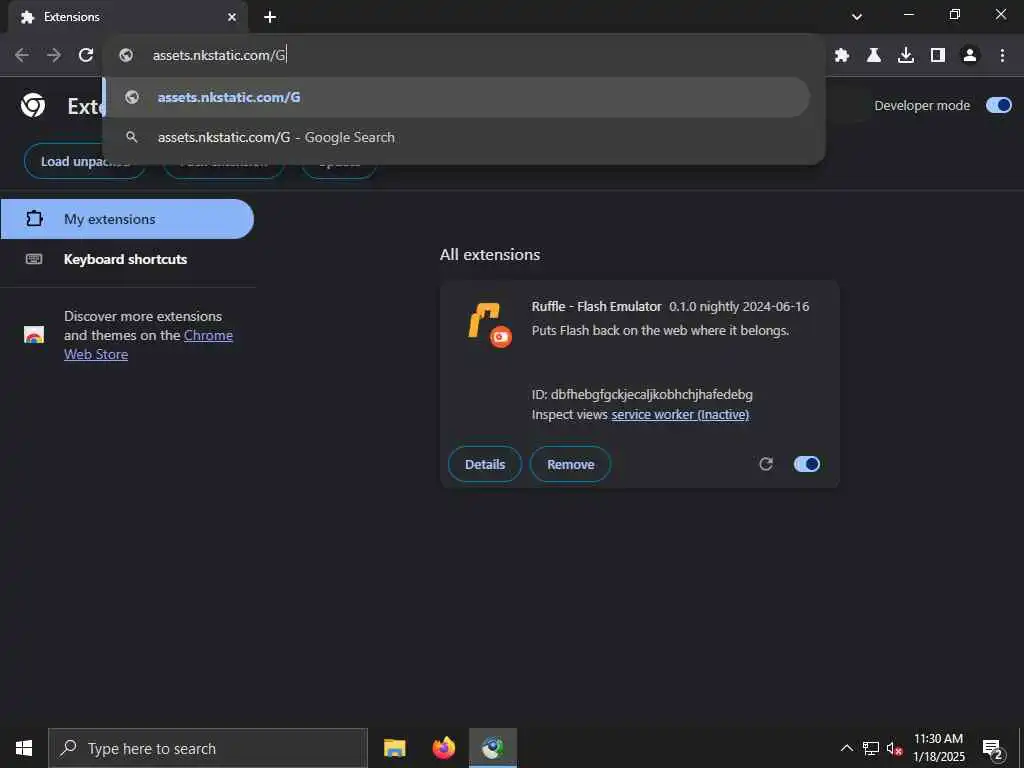Open Chrome three-dot menu
The image size is (1024, 768).
pos(1002,56)
